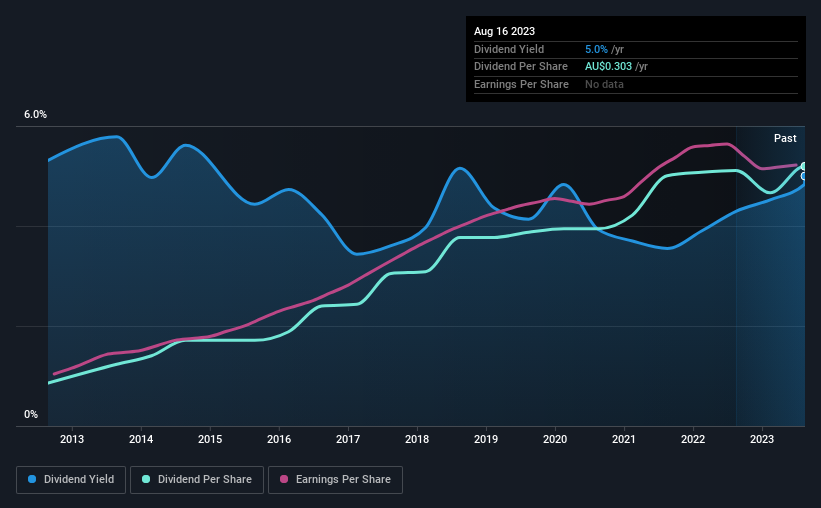Select the 2017 x-axis year label
The height and width of the screenshot is (508, 821).
(348, 439)
